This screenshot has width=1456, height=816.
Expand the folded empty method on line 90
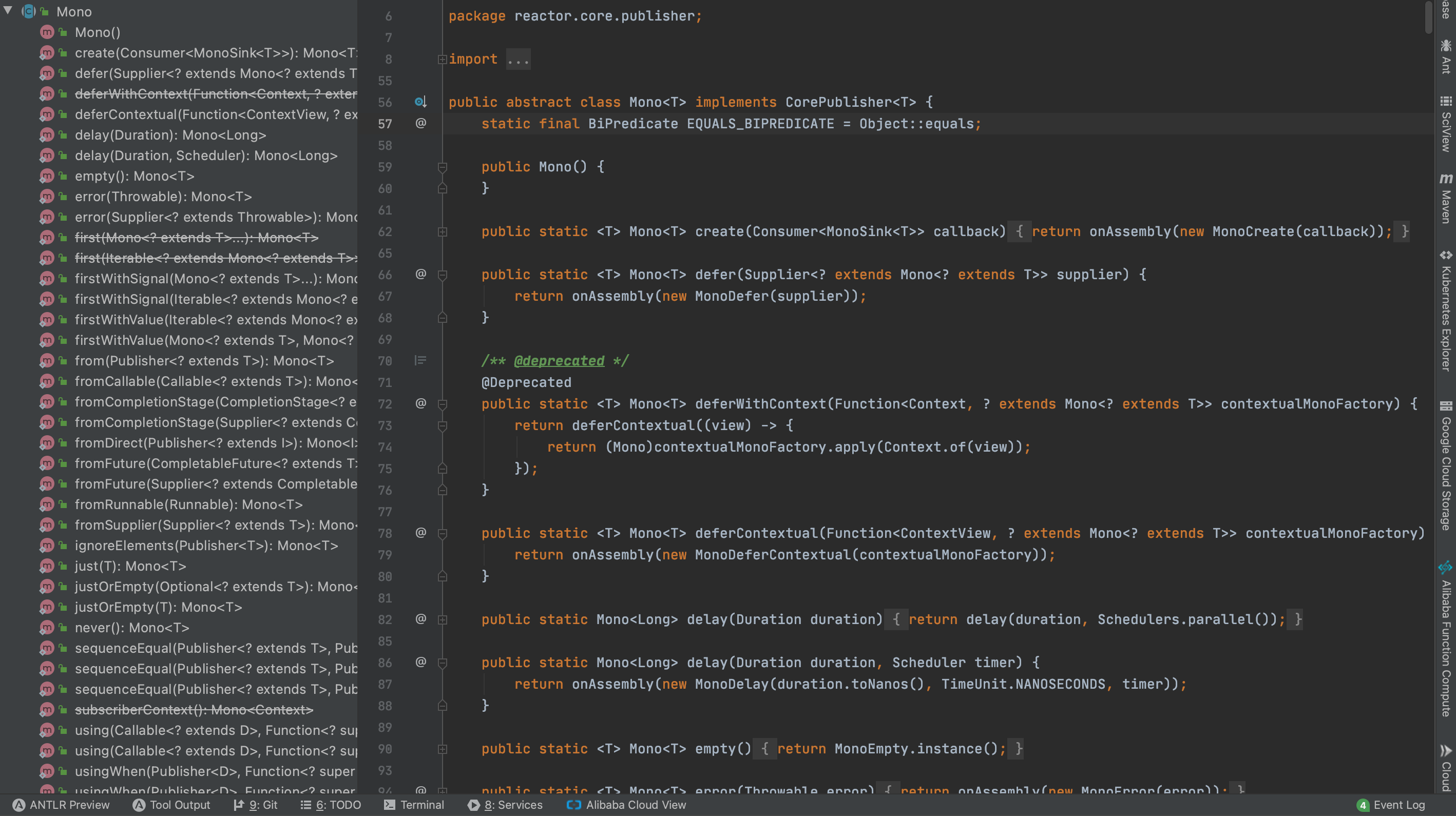[x=443, y=749]
